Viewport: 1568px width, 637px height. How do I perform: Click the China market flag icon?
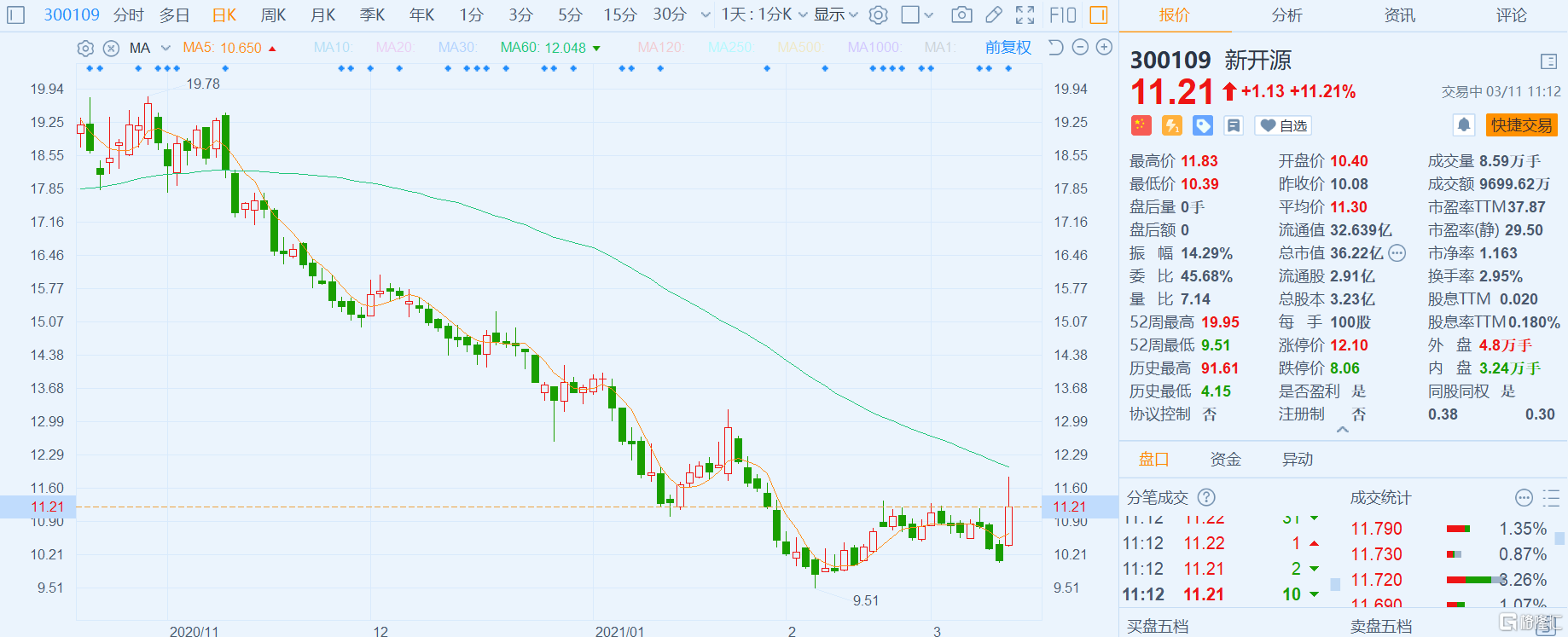click(x=1141, y=125)
